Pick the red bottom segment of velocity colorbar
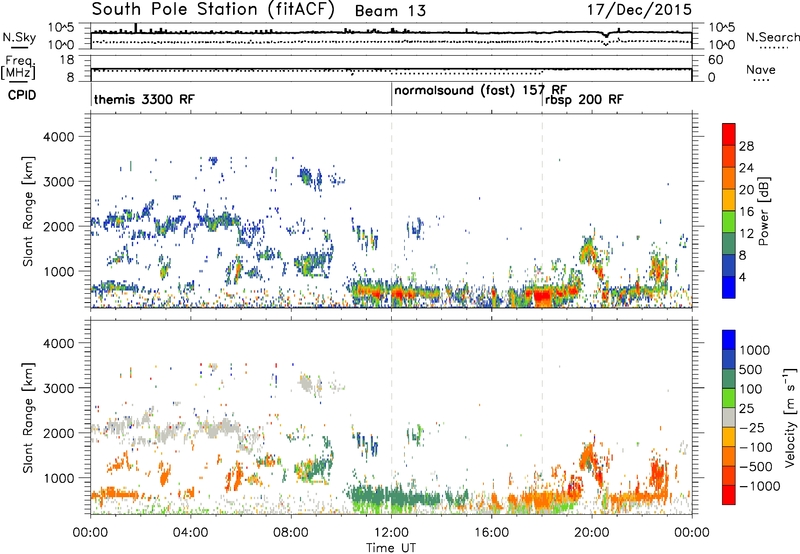The width and height of the screenshot is (800, 554). point(729,495)
